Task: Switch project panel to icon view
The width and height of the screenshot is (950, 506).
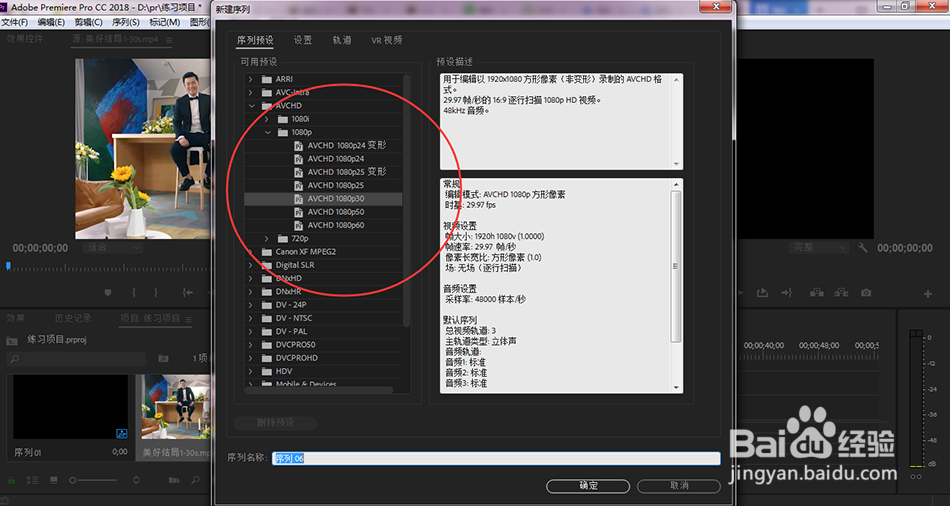Action: [x=54, y=480]
